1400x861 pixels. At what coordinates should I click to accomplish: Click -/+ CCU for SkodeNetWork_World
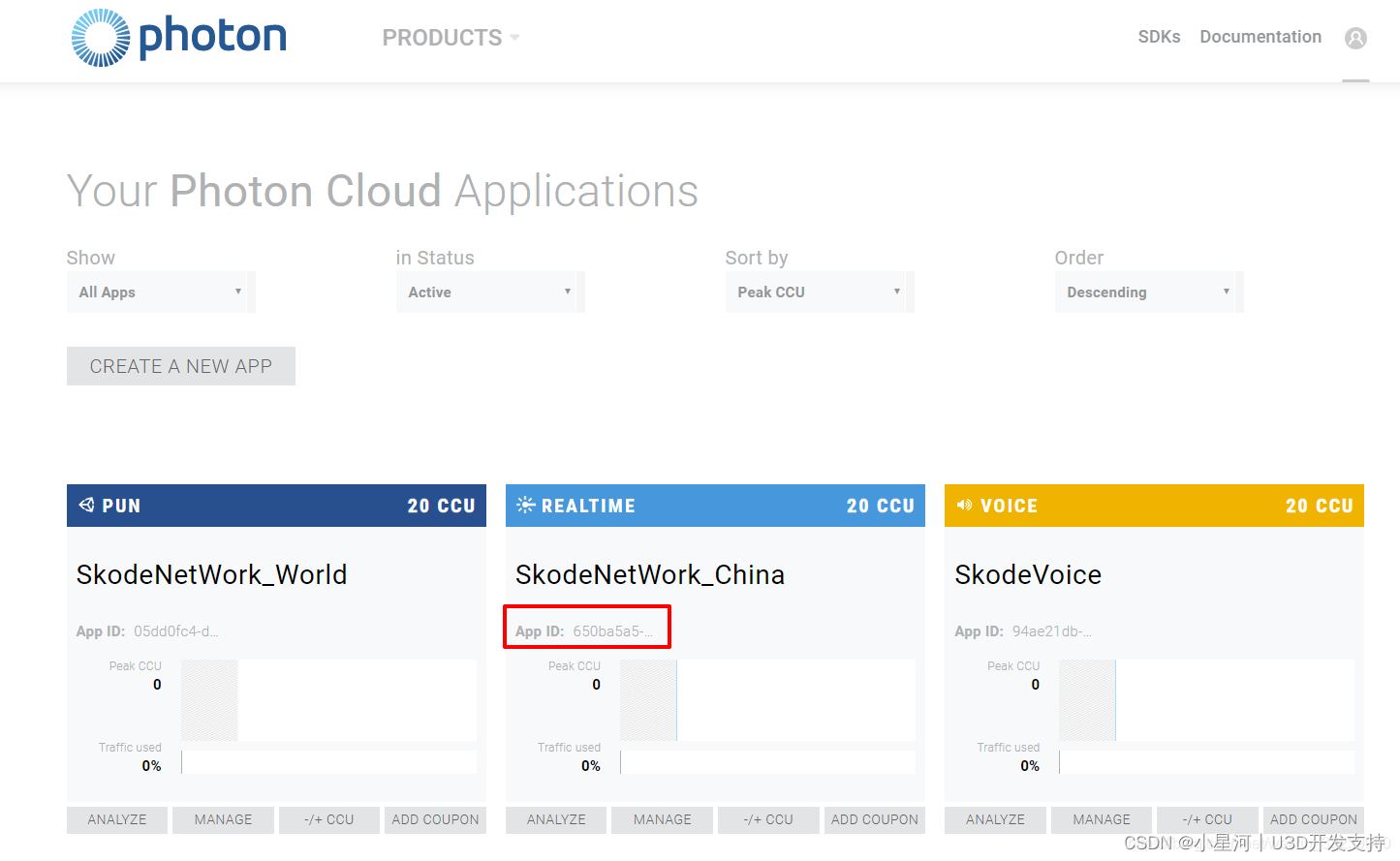329,819
